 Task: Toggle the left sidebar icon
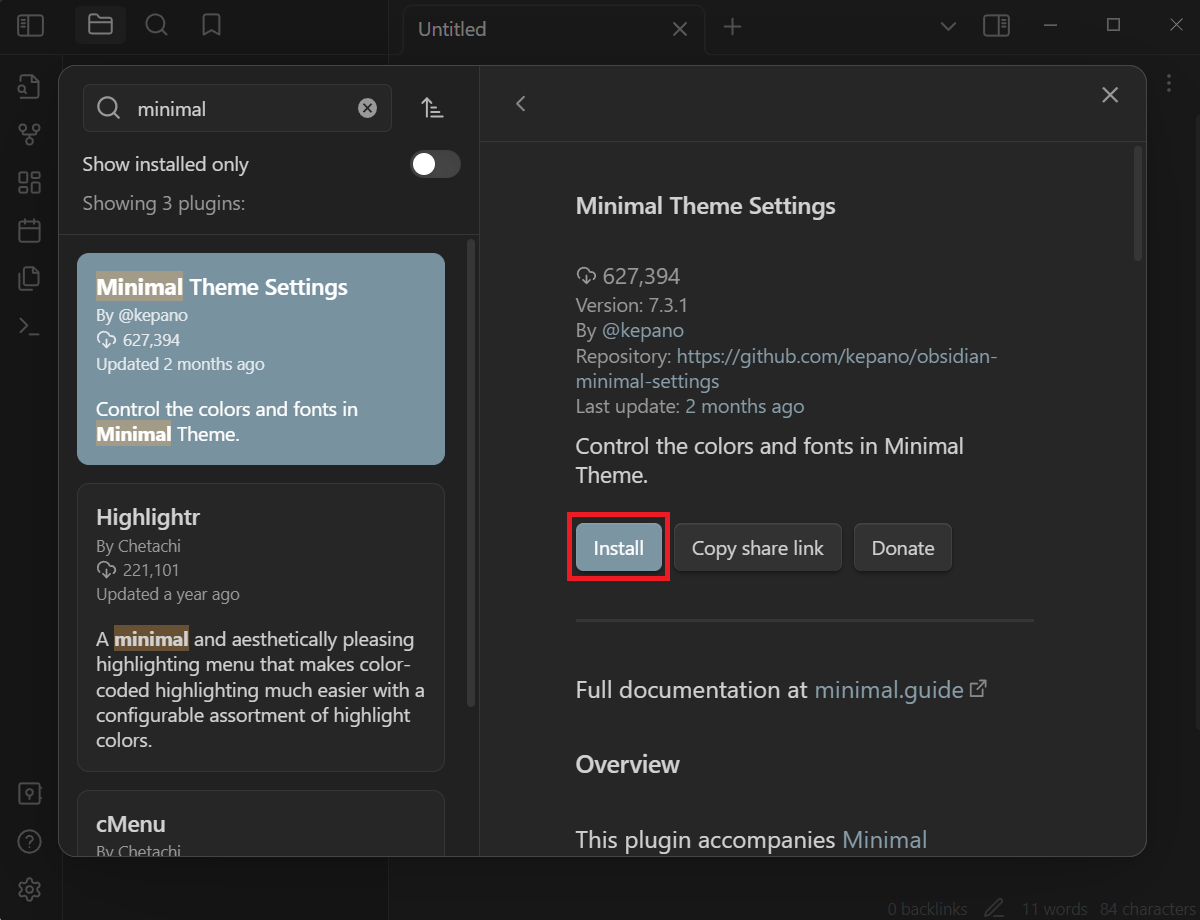30,26
